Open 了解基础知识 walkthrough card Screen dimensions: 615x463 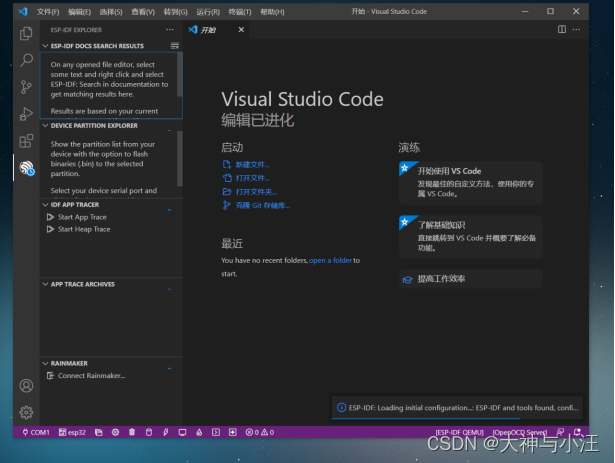coord(471,237)
